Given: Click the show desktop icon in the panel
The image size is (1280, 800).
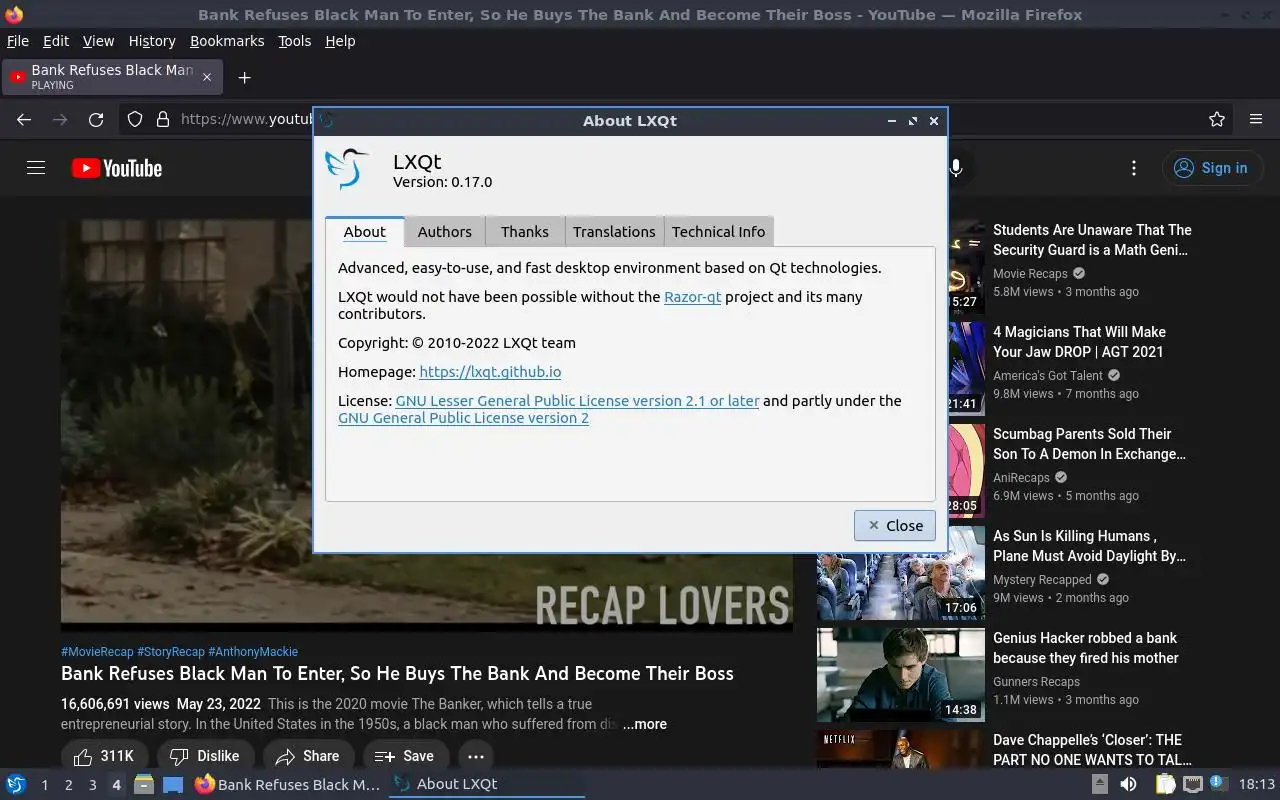Looking at the screenshot, I should pyautogui.click(x=173, y=784).
